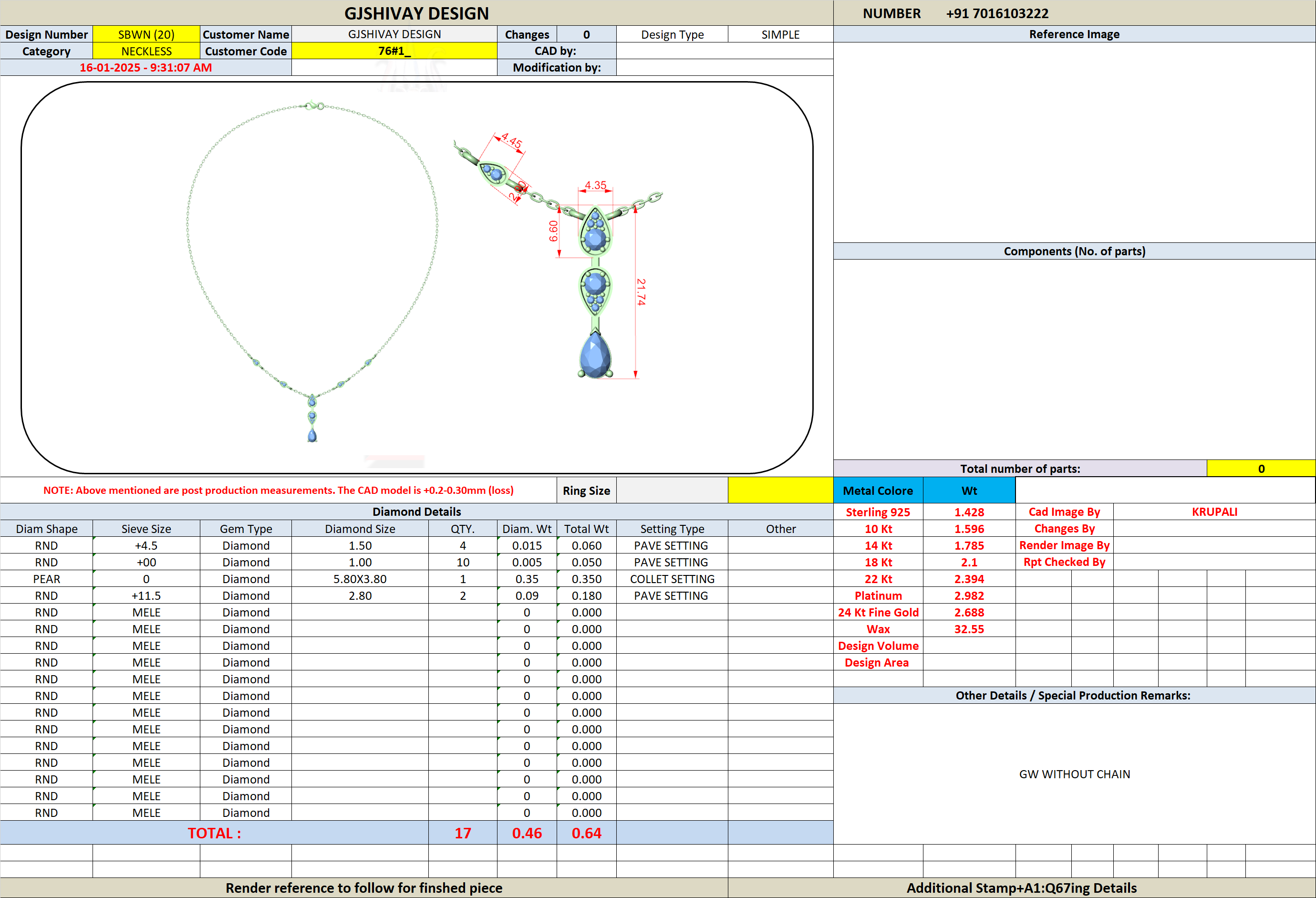1316x898 pixels.
Task: Select the 'Sieve Size' column header
Action: pos(146,529)
